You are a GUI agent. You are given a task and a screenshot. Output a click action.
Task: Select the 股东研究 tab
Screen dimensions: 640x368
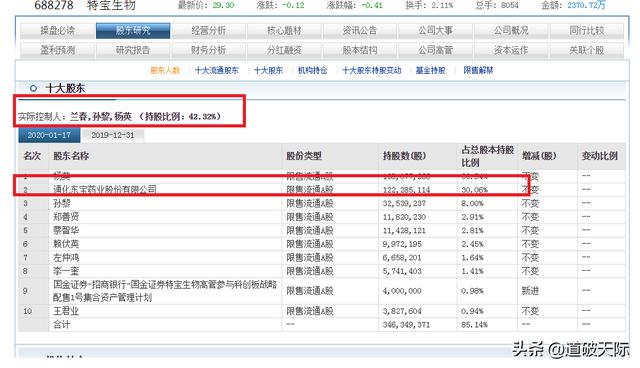coord(133,31)
